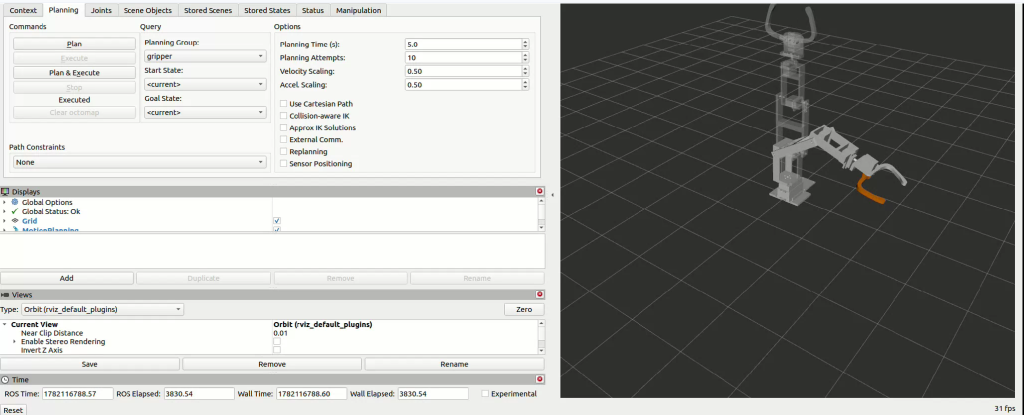Click the Grid display icon
The width and height of the screenshot is (1024, 418).
pyautogui.click(x=15, y=221)
